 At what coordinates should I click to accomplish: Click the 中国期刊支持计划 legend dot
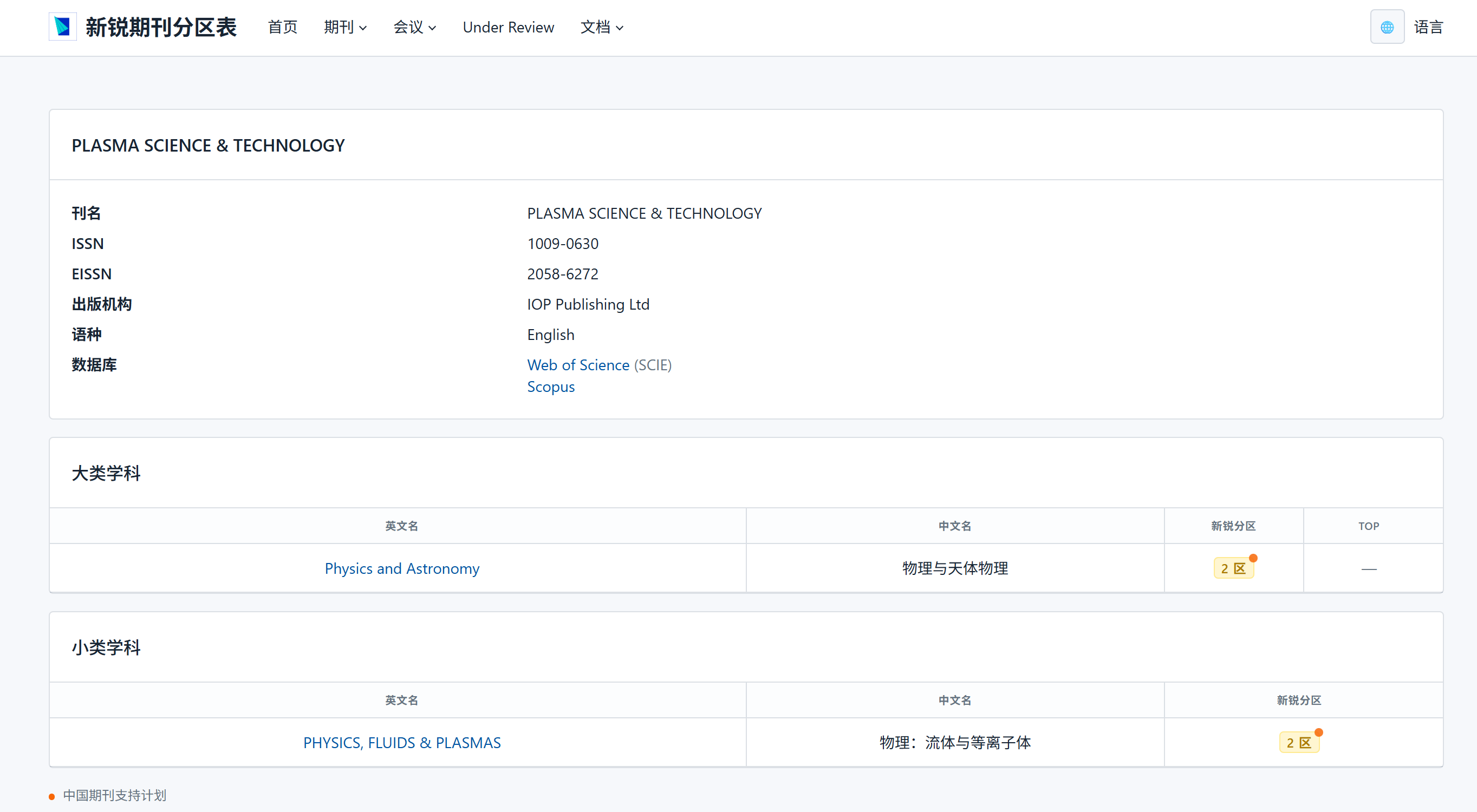click(x=51, y=796)
